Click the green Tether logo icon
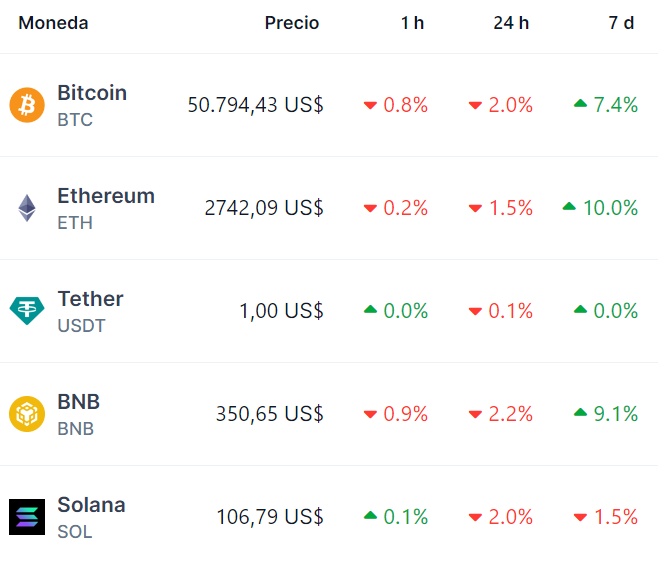This screenshot has height=561, width=666. [x=27, y=311]
